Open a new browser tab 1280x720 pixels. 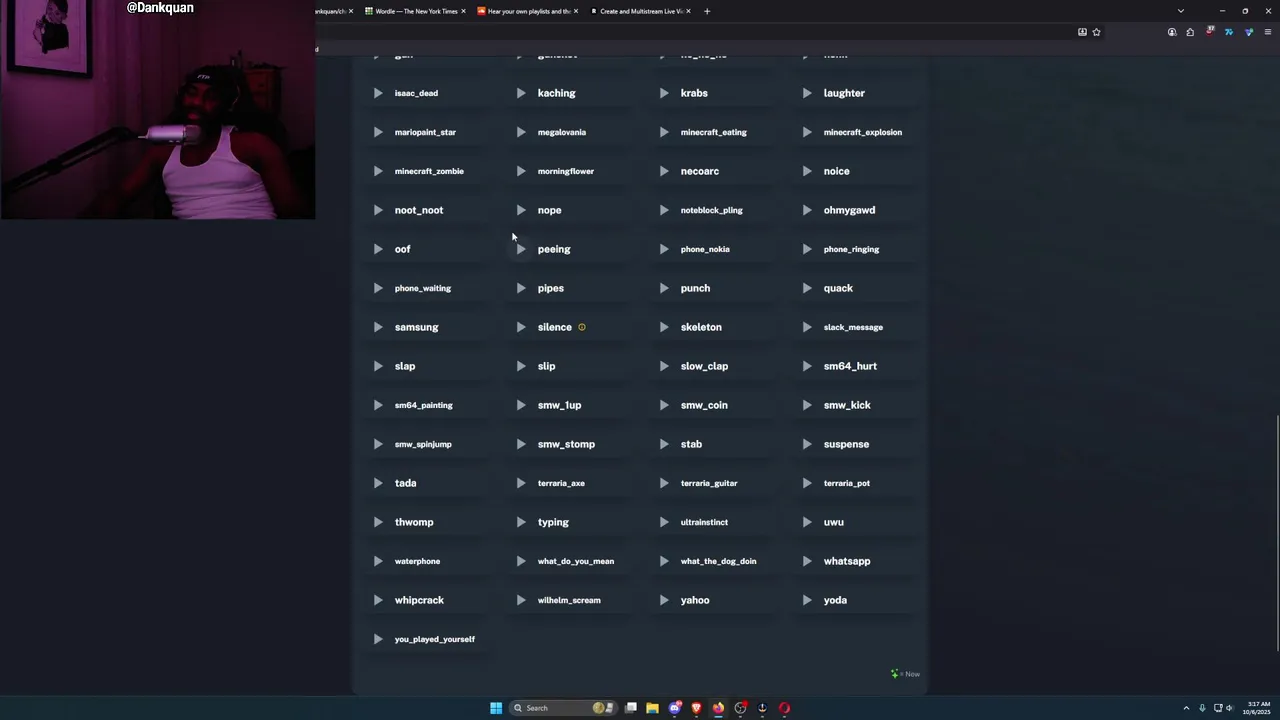(707, 11)
